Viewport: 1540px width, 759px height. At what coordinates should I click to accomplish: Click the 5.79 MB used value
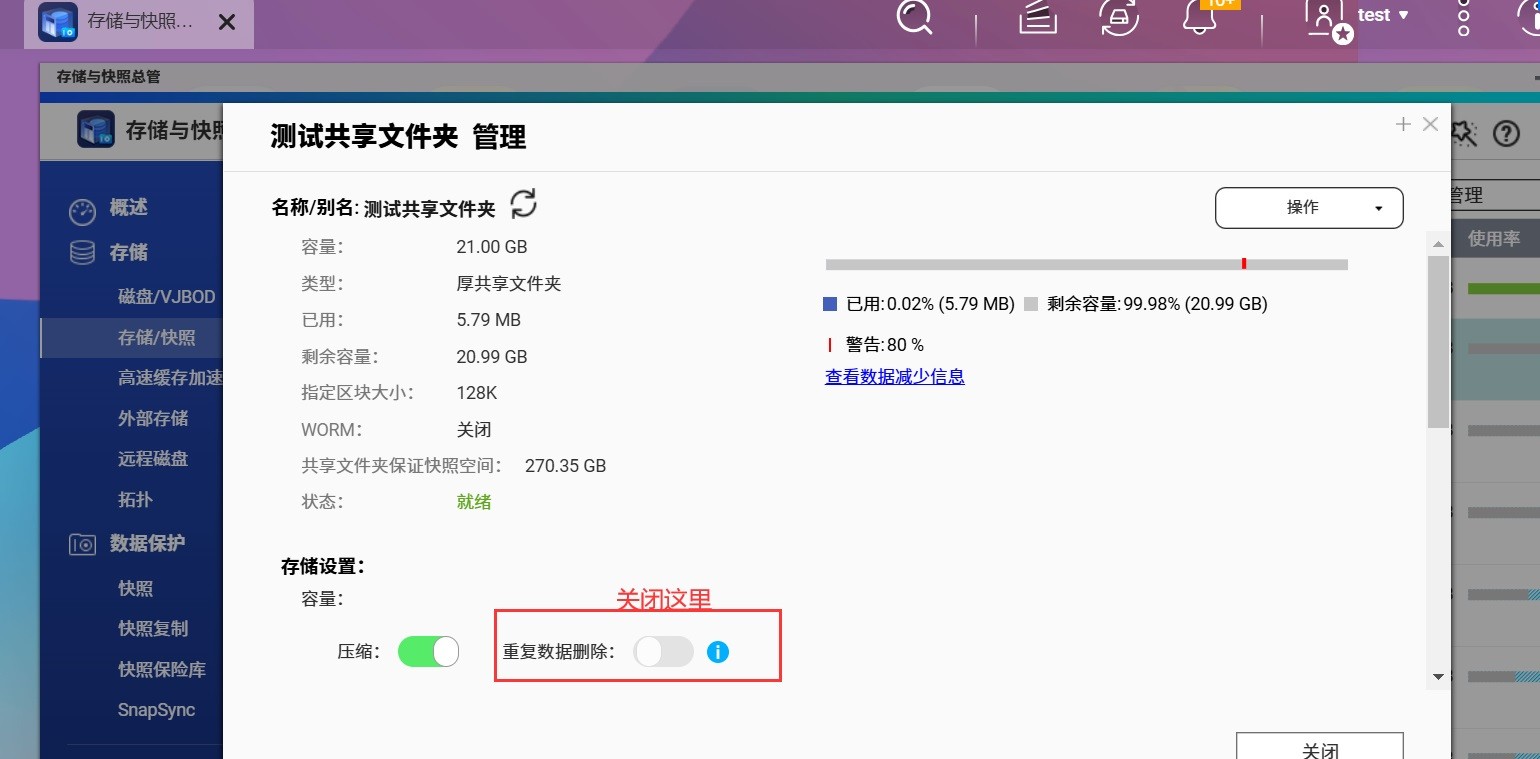pos(488,320)
